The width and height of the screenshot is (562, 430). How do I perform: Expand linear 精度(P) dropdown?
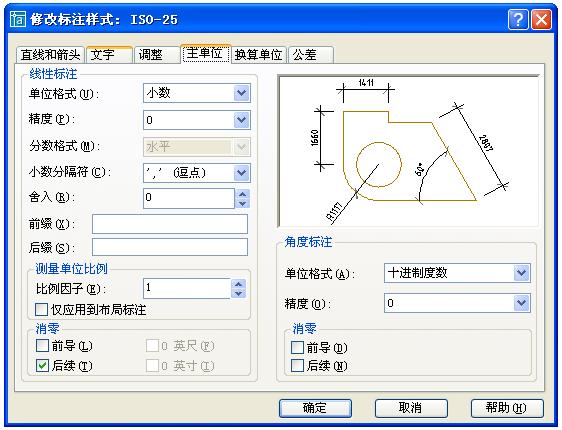(x=197, y=120)
